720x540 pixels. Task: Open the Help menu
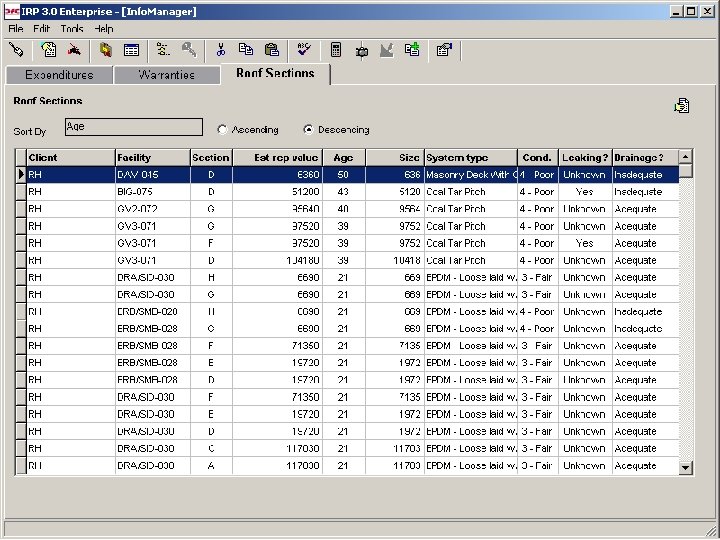(104, 28)
